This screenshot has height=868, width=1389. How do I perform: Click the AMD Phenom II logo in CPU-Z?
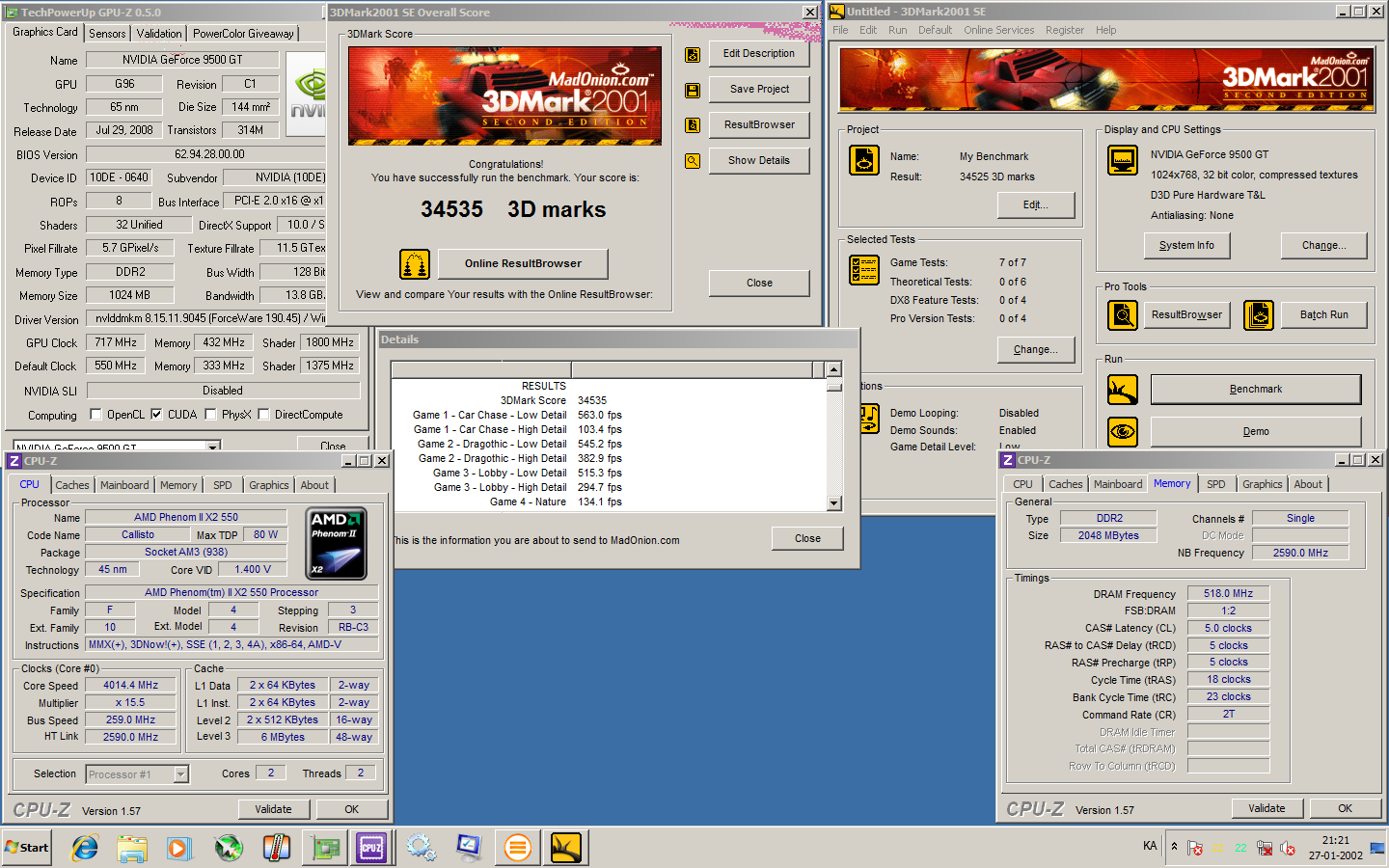pyautogui.click(x=337, y=543)
